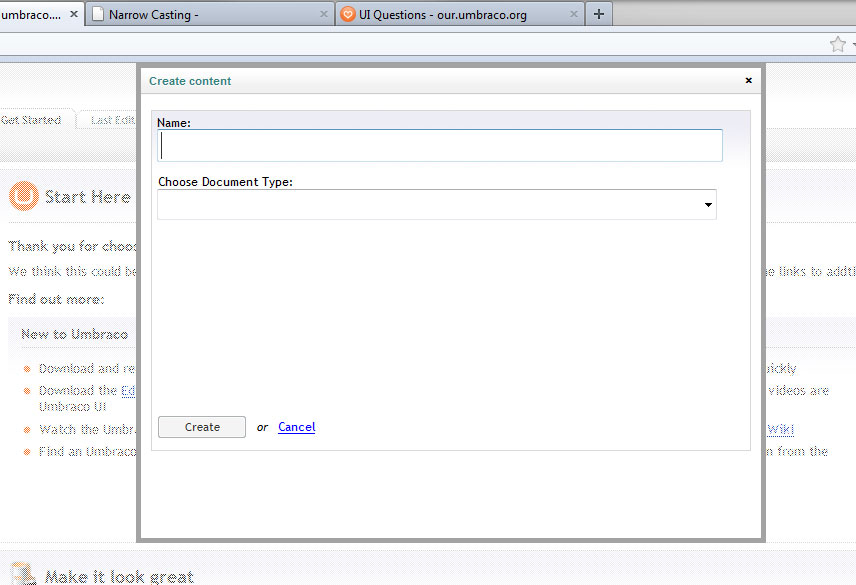Click the Narrow Casting tab page icon

click(96, 15)
